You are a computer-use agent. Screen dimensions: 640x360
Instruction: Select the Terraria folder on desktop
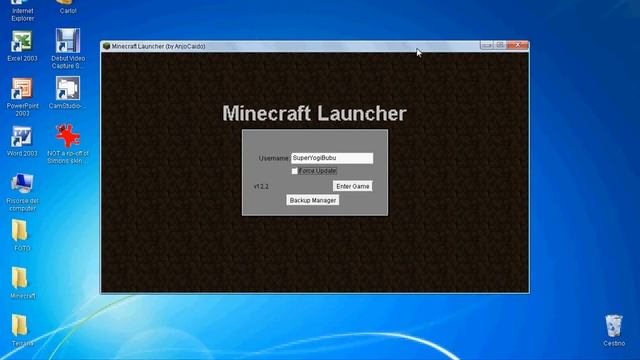point(22,331)
